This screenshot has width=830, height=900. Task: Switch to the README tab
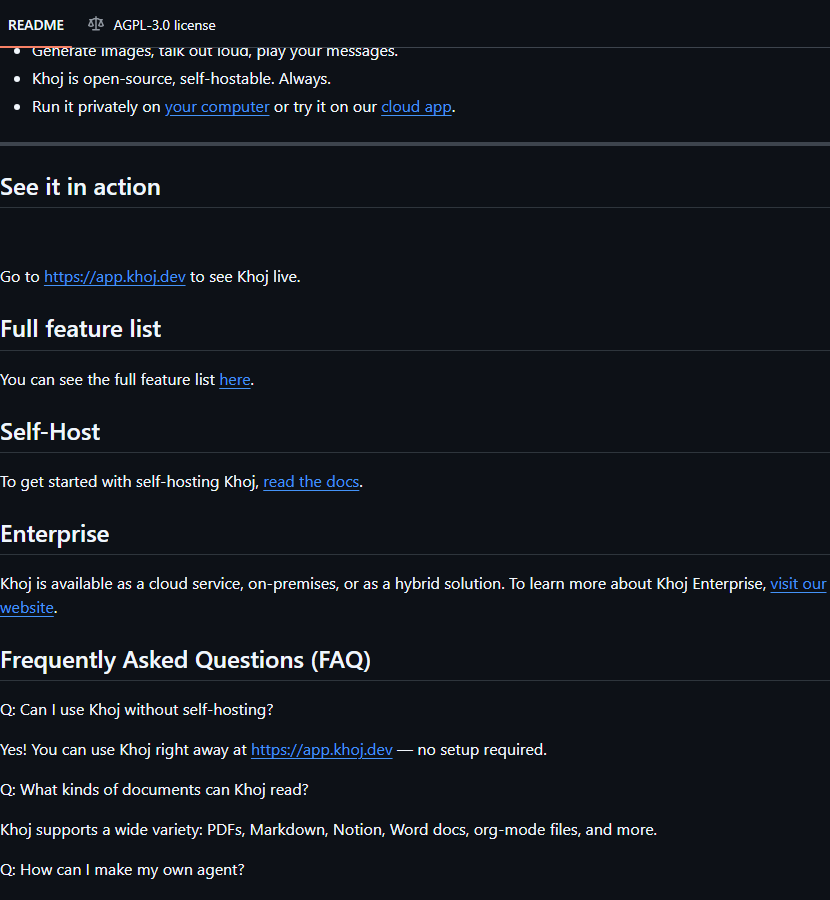[36, 25]
